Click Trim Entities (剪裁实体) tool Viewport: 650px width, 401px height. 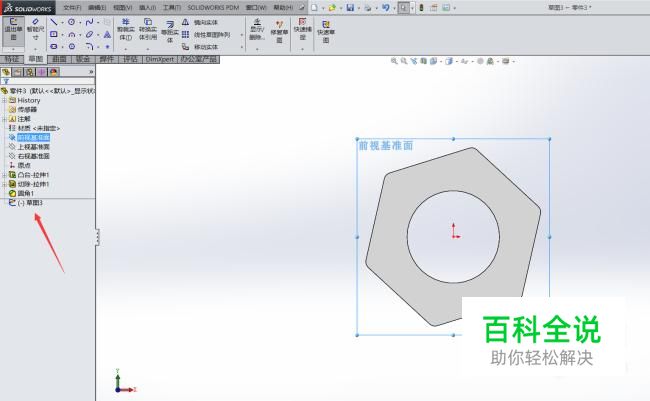pyautogui.click(x=125, y=29)
